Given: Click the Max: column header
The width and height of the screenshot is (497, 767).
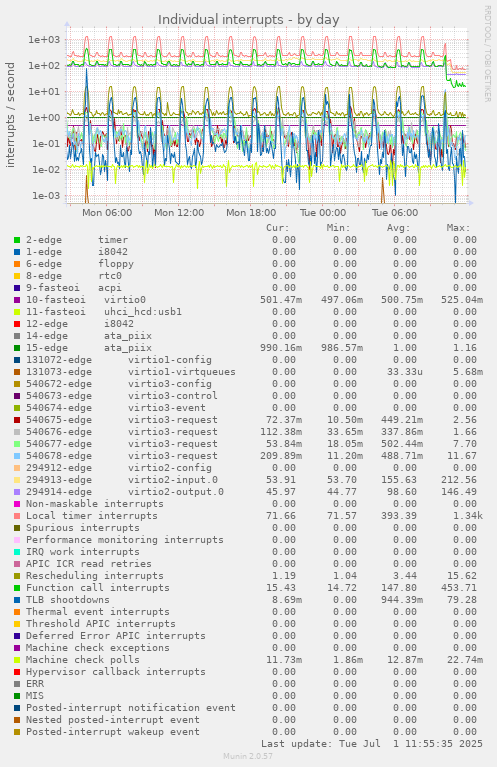Looking at the screenshot, I should coord(458,228).
